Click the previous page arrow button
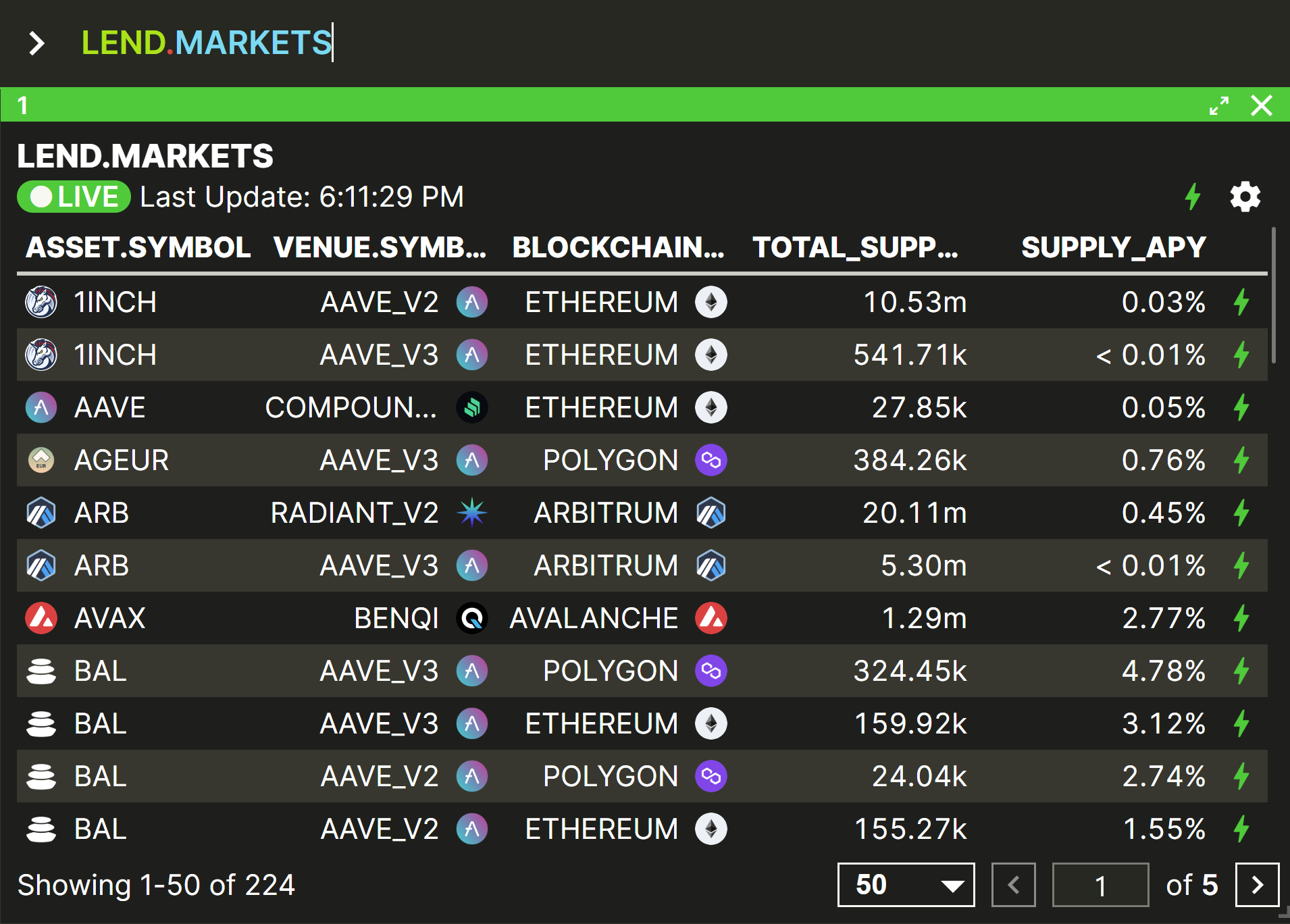Viewport: 1290px width, 924px height. [1013, 885]
